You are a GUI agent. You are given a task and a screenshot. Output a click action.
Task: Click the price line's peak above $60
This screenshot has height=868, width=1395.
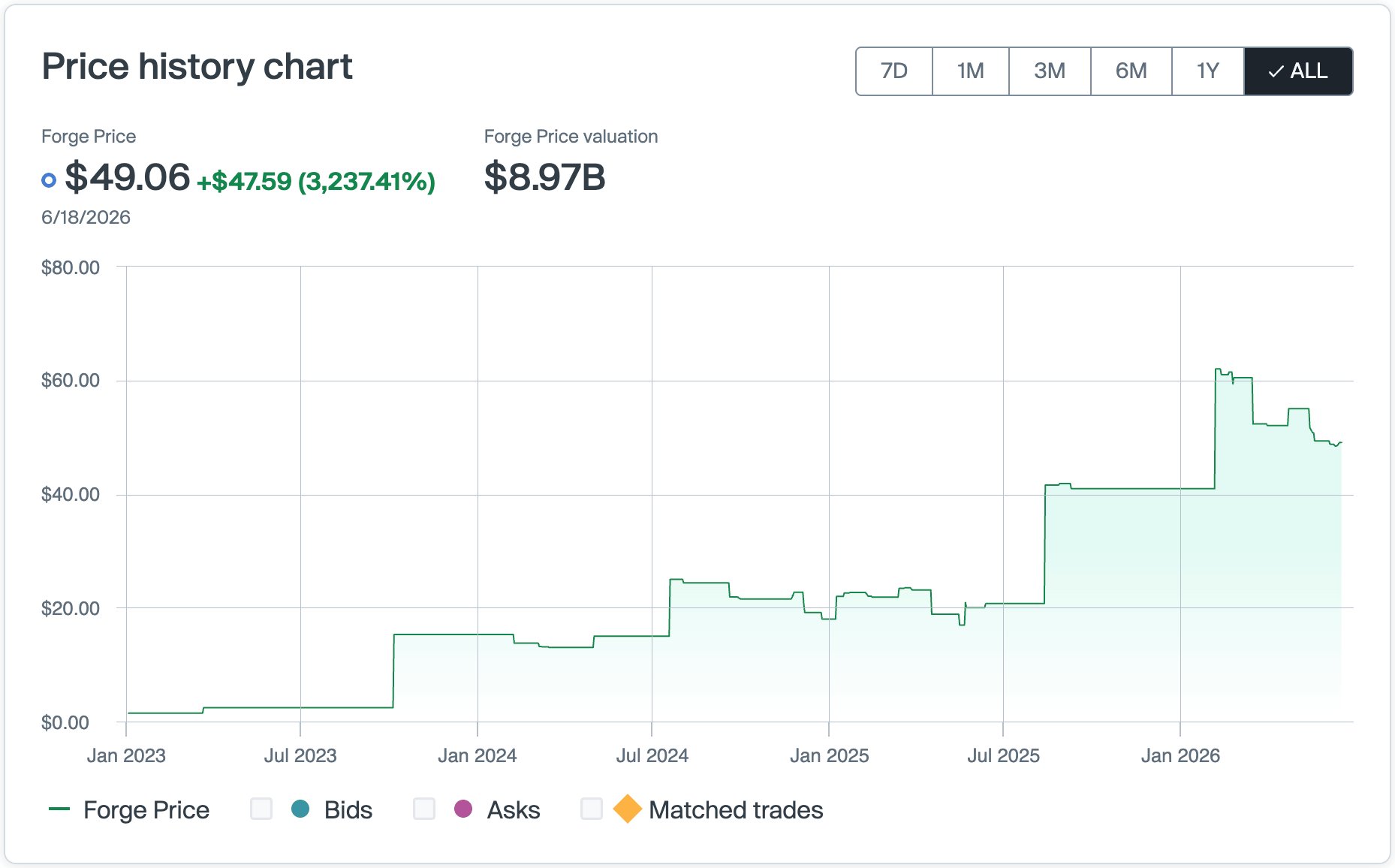(1218, 369)
